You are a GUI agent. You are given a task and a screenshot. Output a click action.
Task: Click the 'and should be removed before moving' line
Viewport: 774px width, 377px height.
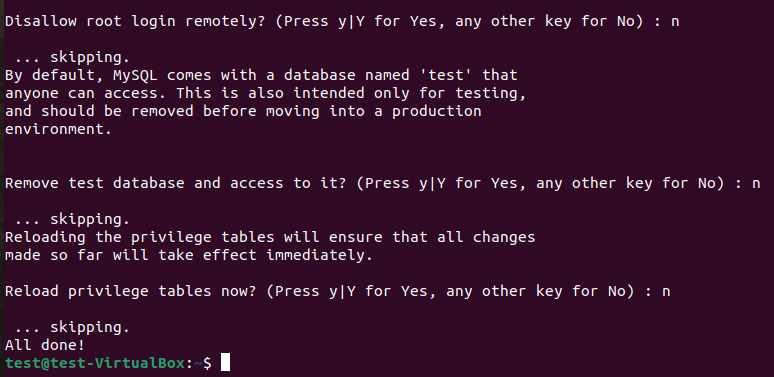point(243,112)
